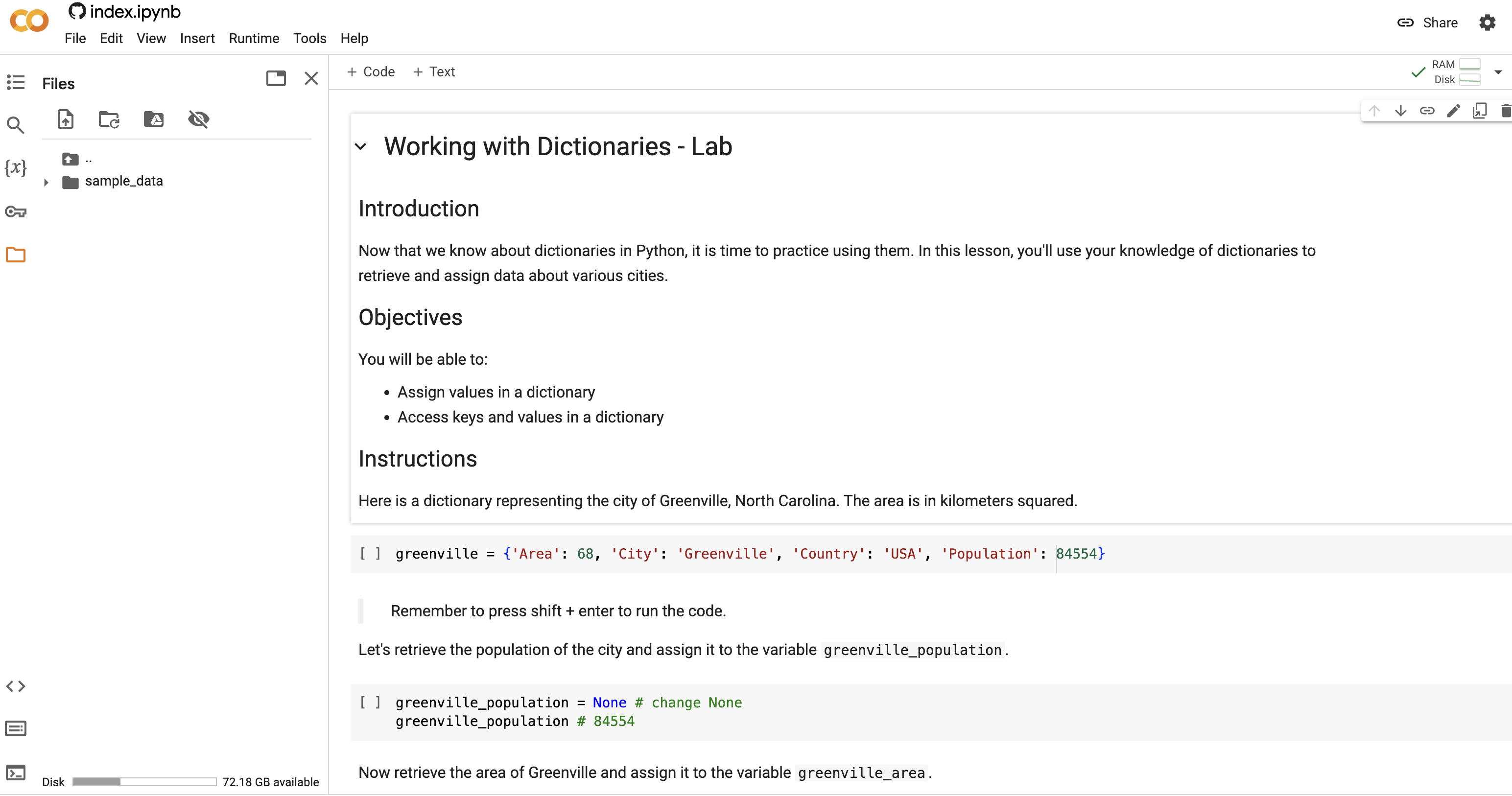The image size is (1512, 796).
Task: Open the variables inspector panel
Action: (x=16, y=168)
